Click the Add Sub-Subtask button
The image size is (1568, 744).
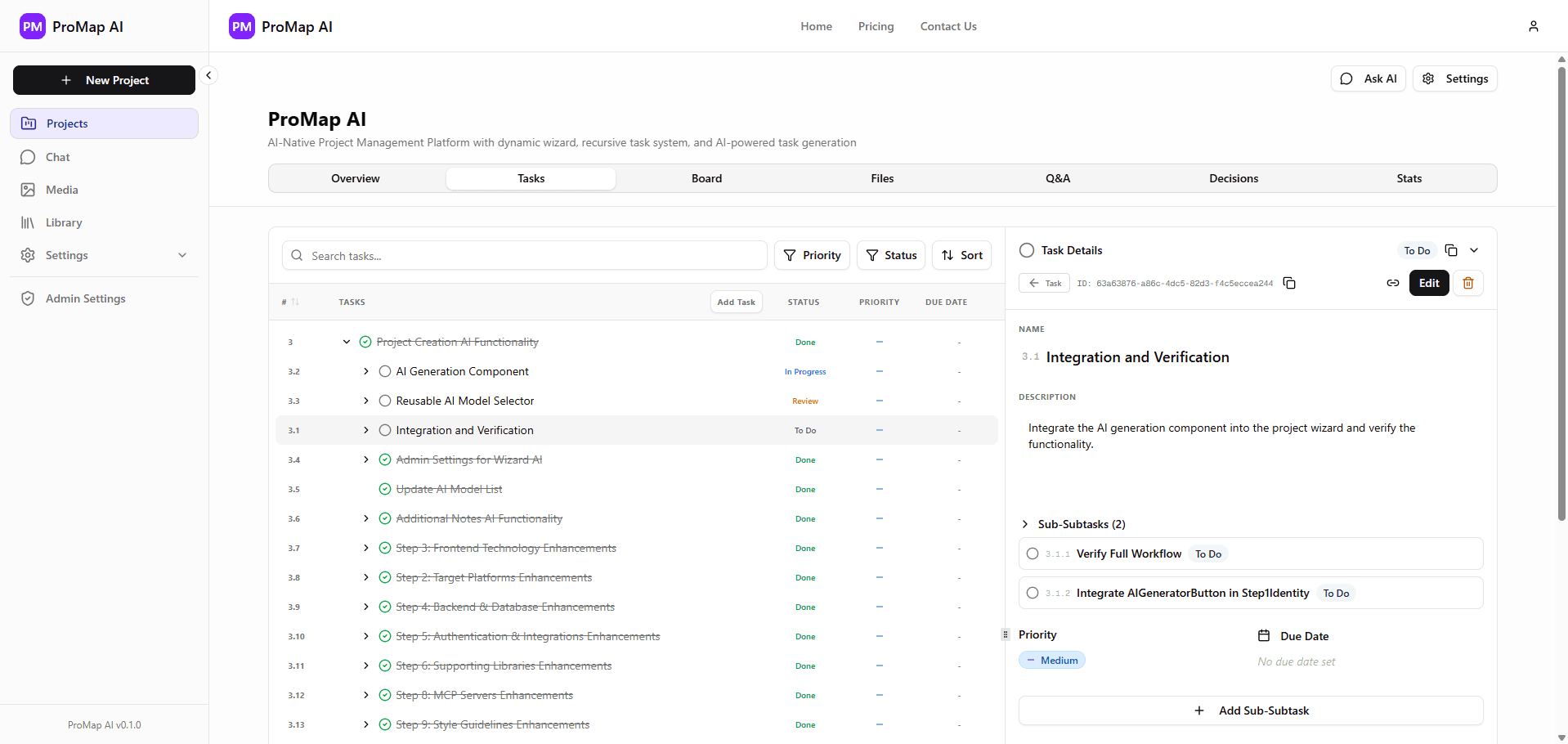pyautogui.click(x=1251, y=710)
